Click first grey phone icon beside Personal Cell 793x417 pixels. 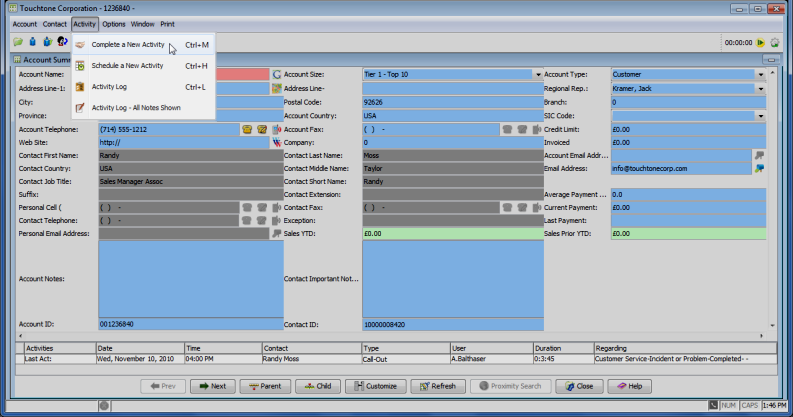pyautogui.click(x=247, y=207)
